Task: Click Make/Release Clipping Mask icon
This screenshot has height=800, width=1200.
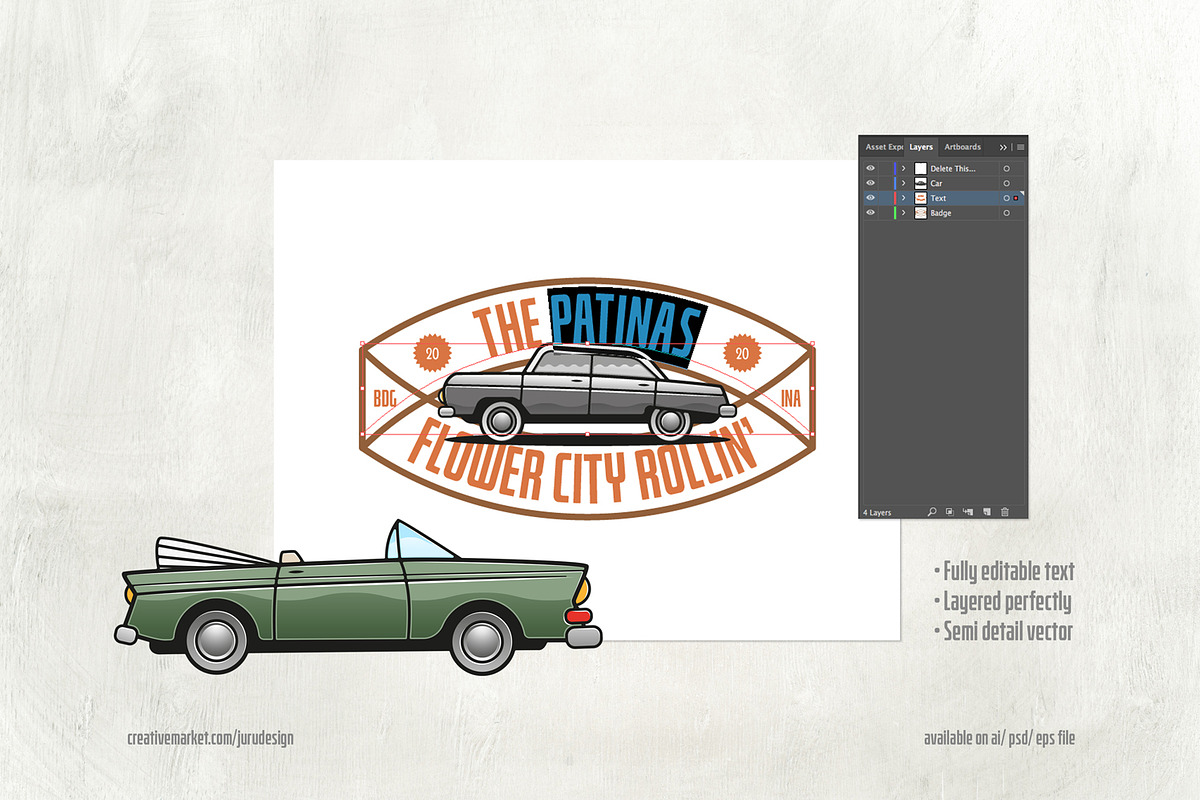Action: coord(950,512)
